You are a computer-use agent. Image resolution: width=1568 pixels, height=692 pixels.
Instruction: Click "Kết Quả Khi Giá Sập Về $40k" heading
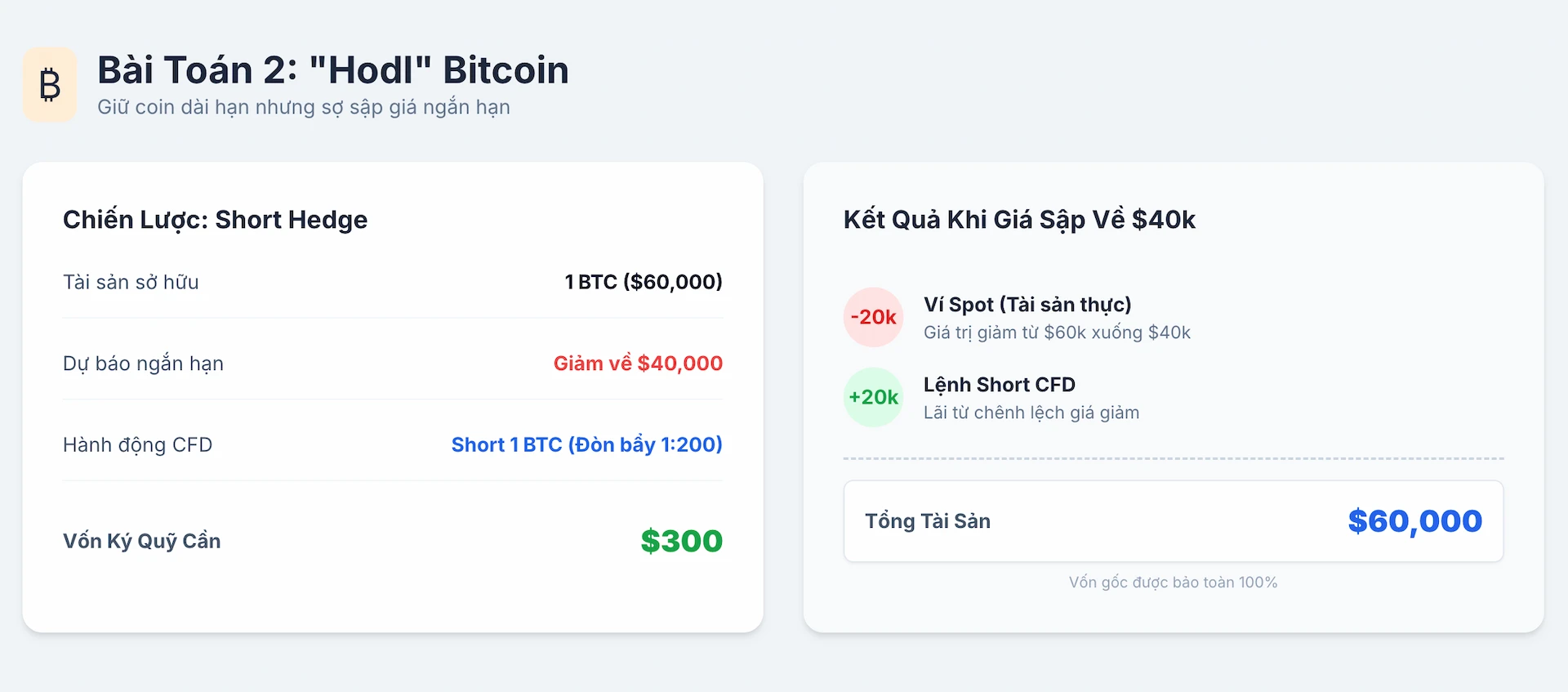[x=1019, y=220]
